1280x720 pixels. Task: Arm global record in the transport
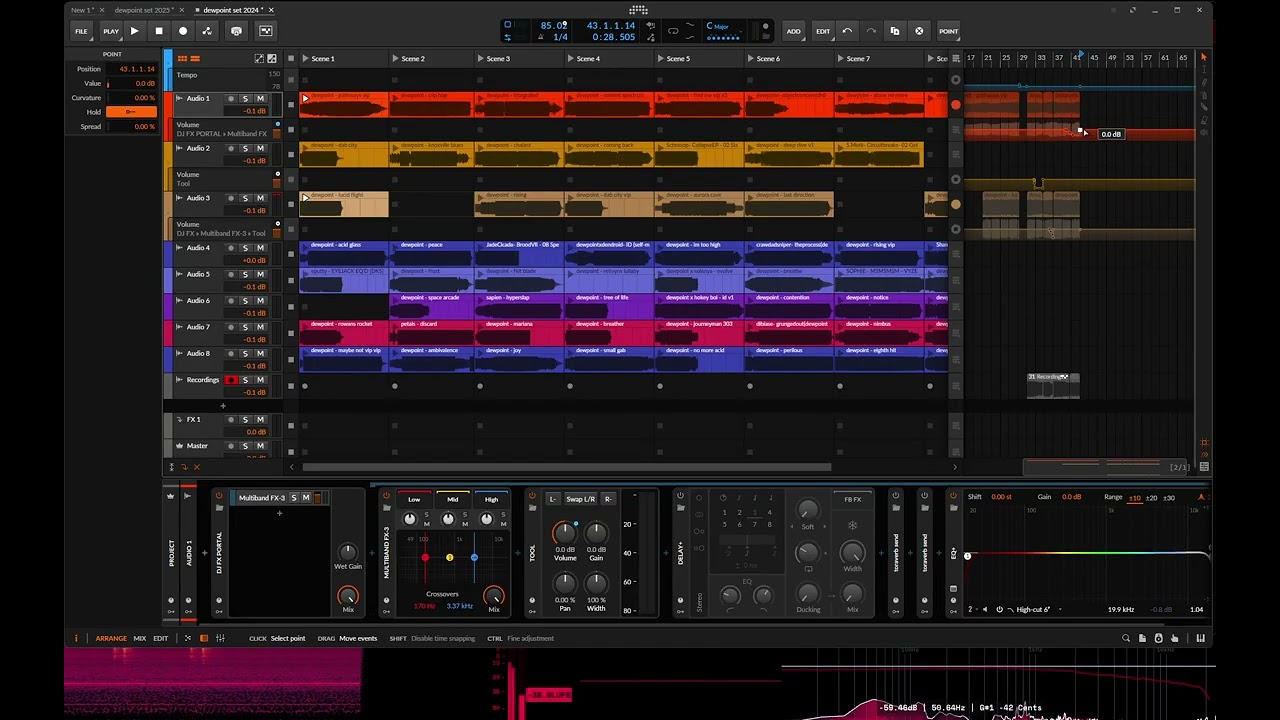point(183,31)
